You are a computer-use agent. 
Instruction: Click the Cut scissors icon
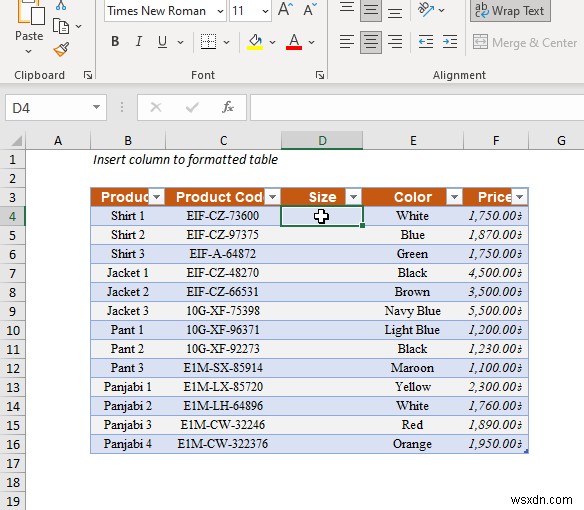click(x=61, y=5)
